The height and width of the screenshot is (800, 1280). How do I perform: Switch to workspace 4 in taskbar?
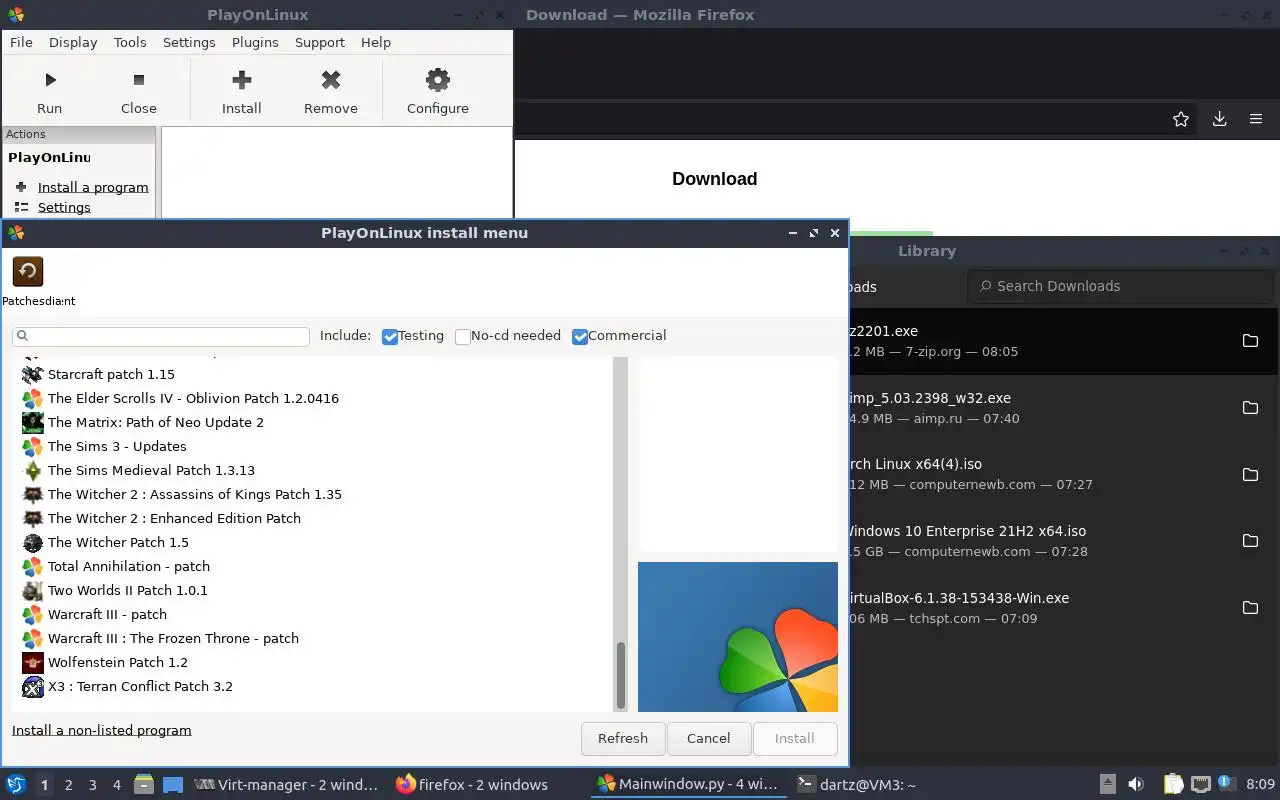(x=116, y=785)
